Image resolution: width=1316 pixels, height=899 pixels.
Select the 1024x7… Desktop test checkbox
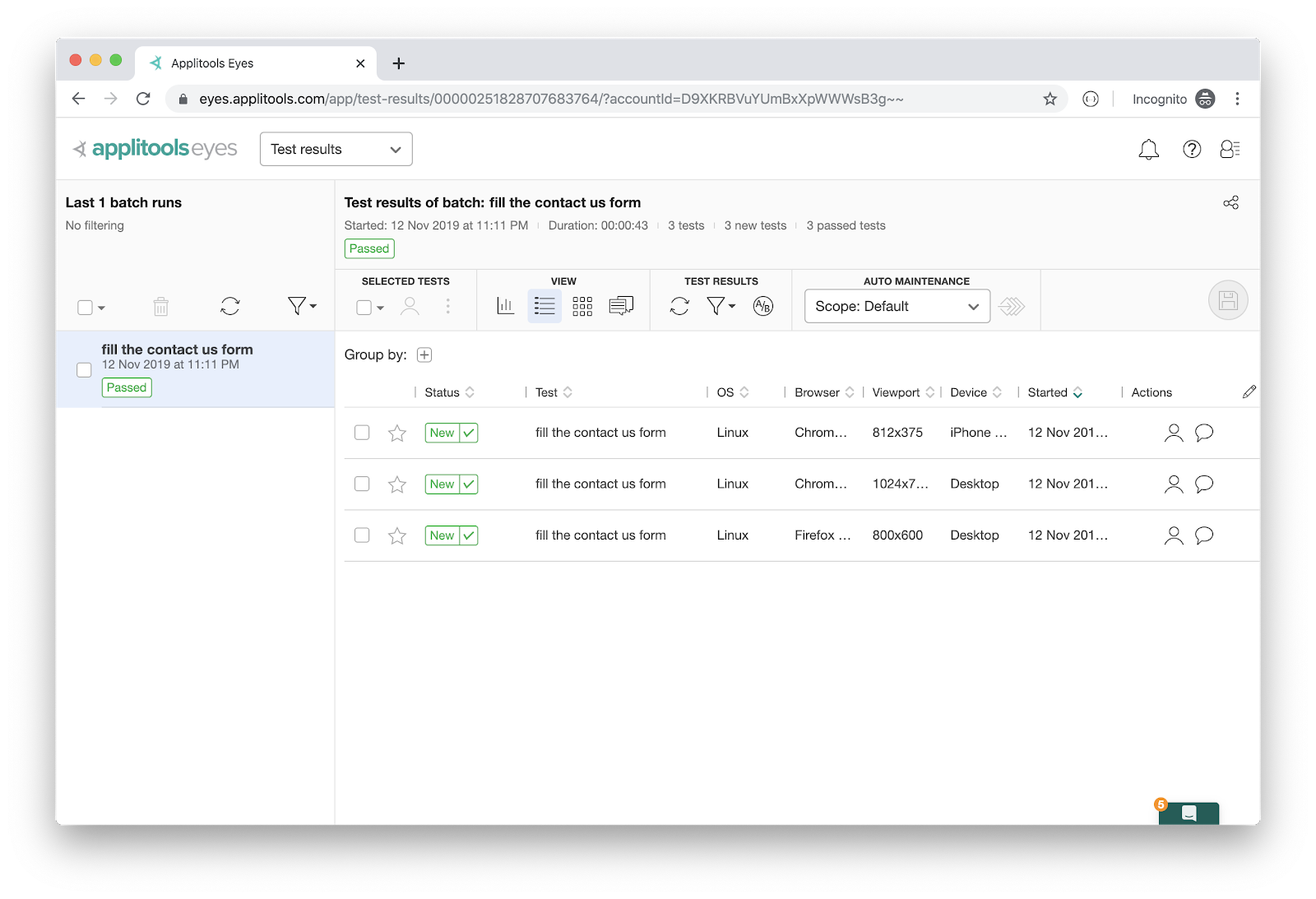[362, 484]
